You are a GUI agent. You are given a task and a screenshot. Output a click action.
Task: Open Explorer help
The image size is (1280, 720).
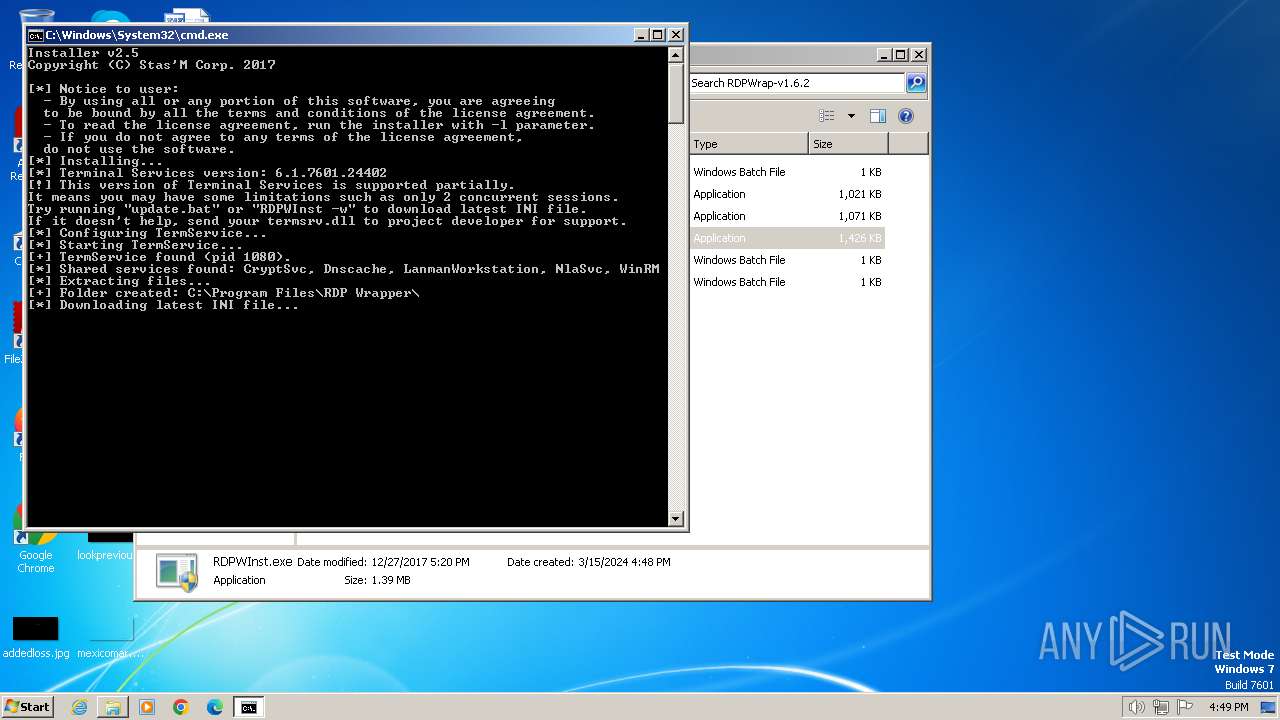click(x=906, y=116)
